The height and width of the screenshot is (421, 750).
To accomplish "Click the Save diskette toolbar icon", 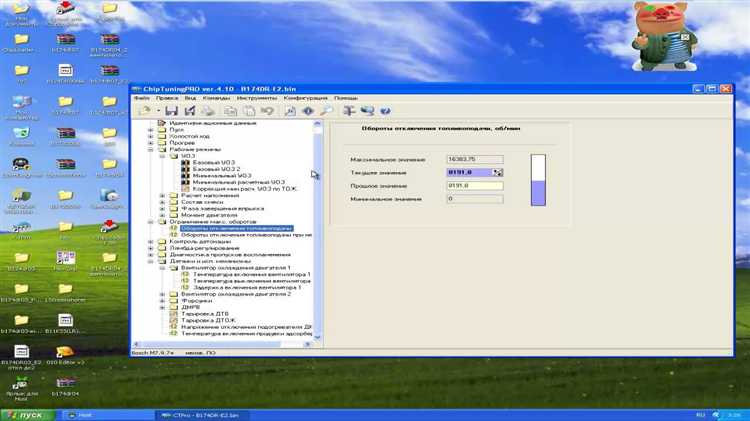I will [171, 111].
